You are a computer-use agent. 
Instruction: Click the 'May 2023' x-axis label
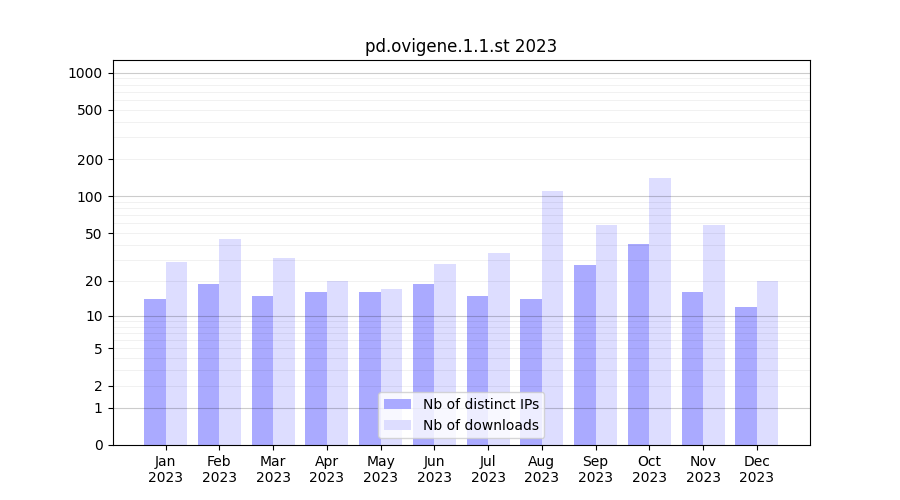[x=380, y=469]
